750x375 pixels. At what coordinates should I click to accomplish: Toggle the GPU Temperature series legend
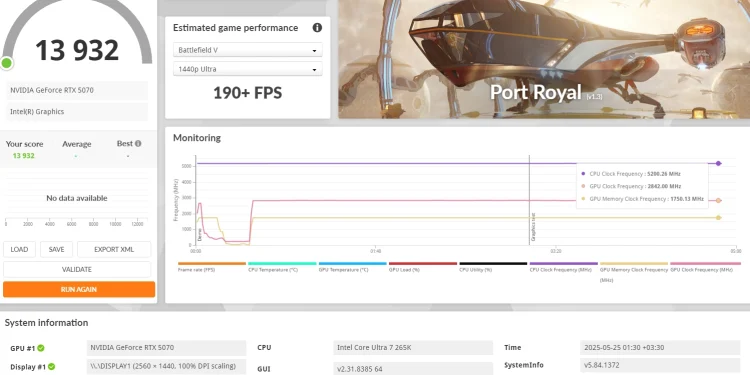pyautogui.click(x=353, y=266)
